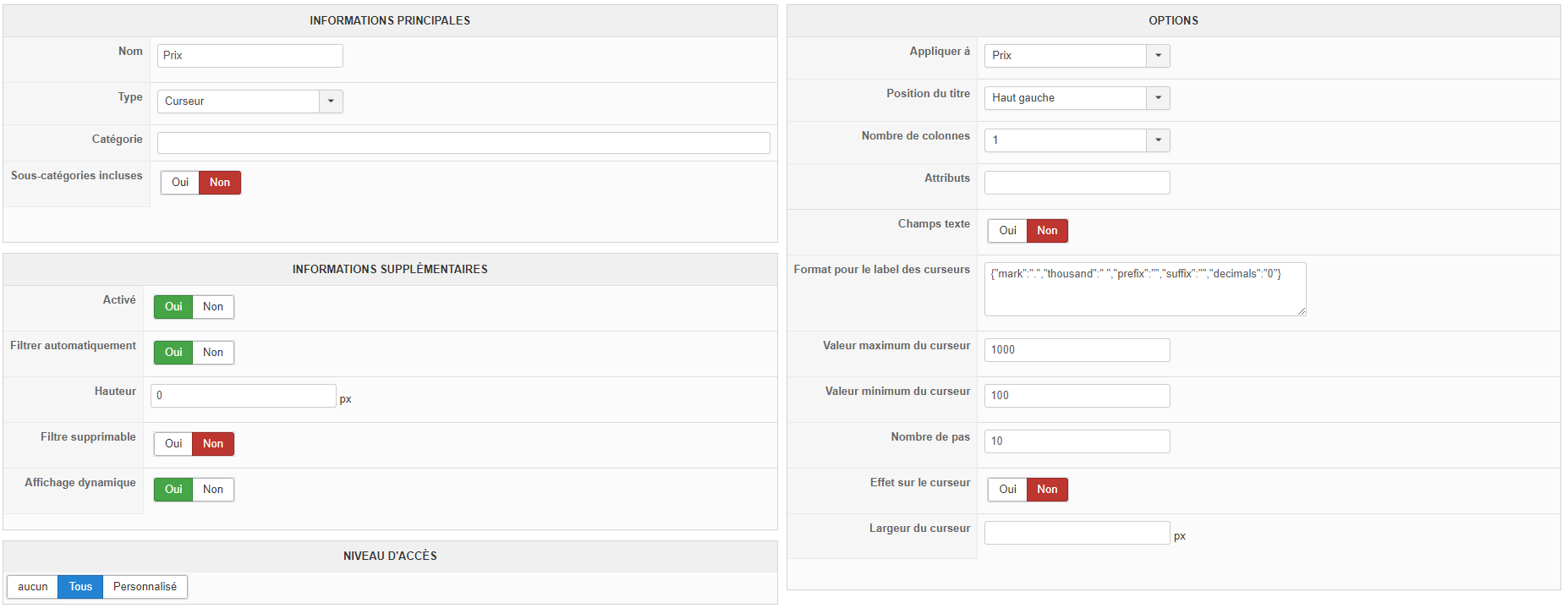The image size is (1568, 614).
Task: Click the Hauteur input field
Action: click(244, 396)
